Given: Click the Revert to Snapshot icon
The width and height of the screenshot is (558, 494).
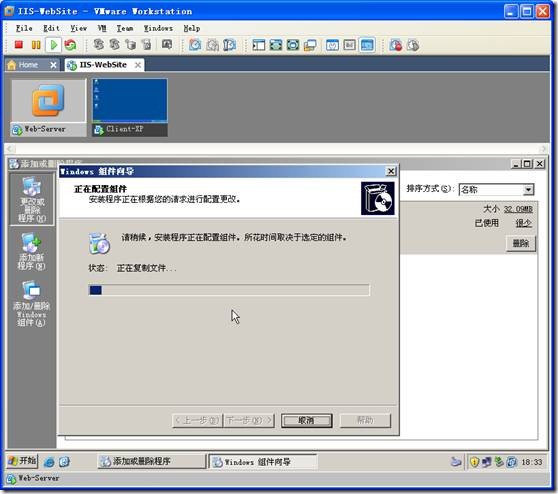Looking at the screenshot, I should coord(212,45).
